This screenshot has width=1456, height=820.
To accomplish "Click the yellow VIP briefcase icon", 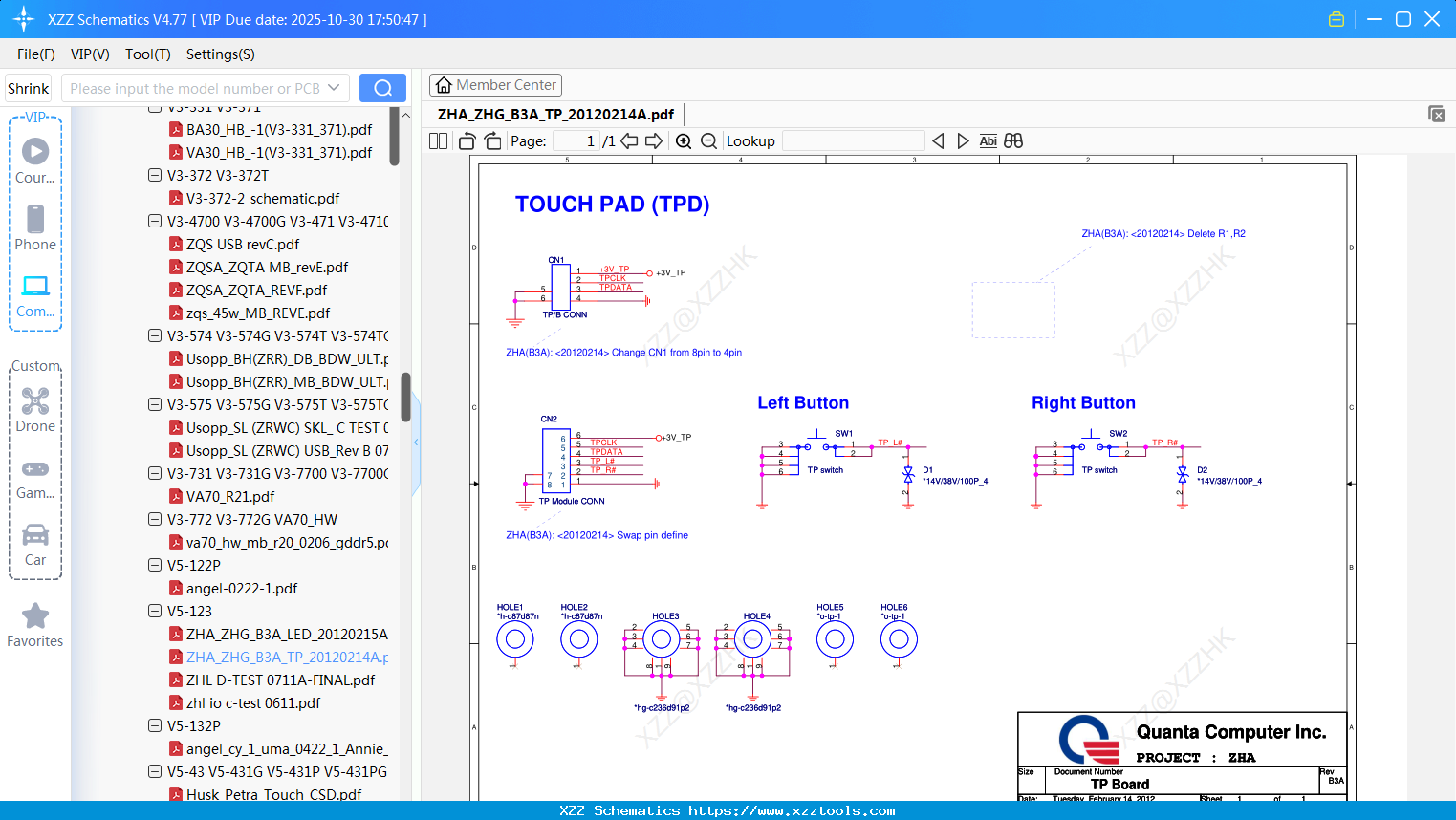I will pos(1336,19).
